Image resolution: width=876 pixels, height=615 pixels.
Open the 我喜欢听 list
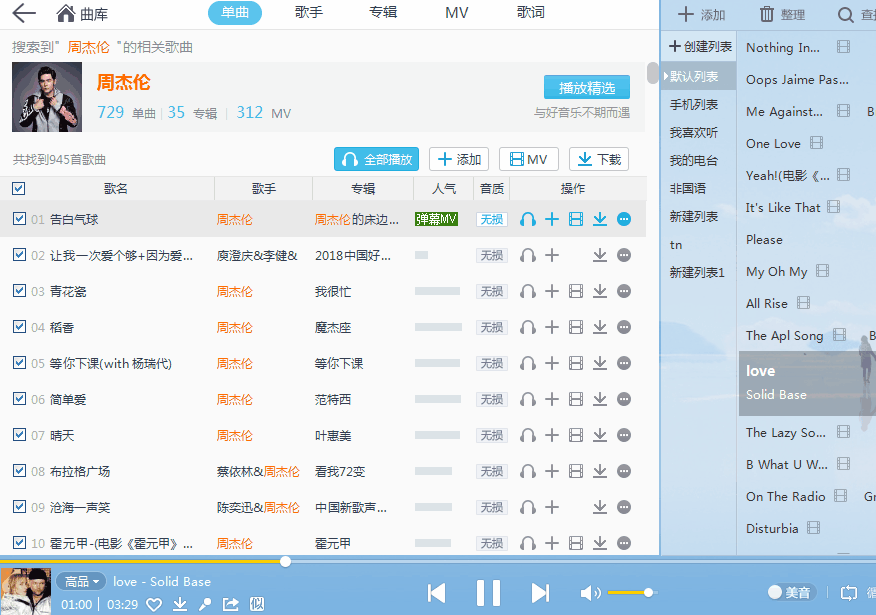pyautogui.click(x=693, y=133)
